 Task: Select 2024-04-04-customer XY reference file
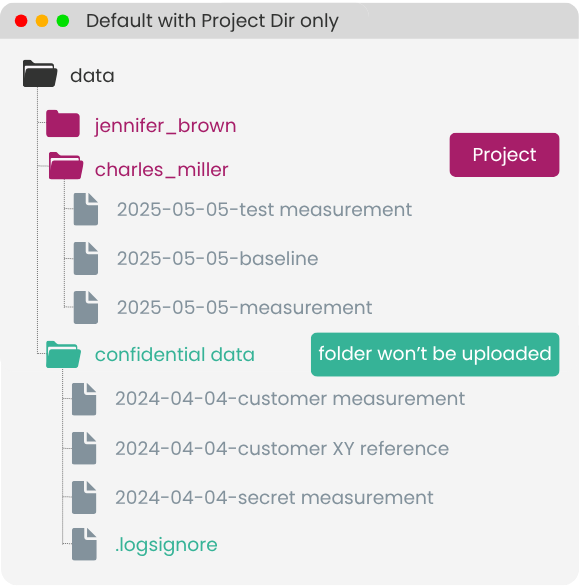coord(282,448)
